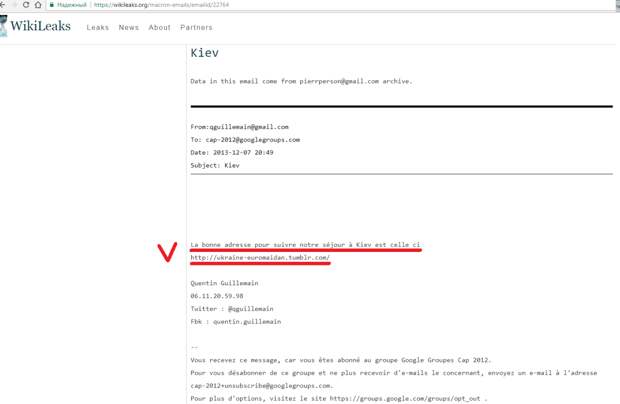Click the browser reload icon

(26, 5)
